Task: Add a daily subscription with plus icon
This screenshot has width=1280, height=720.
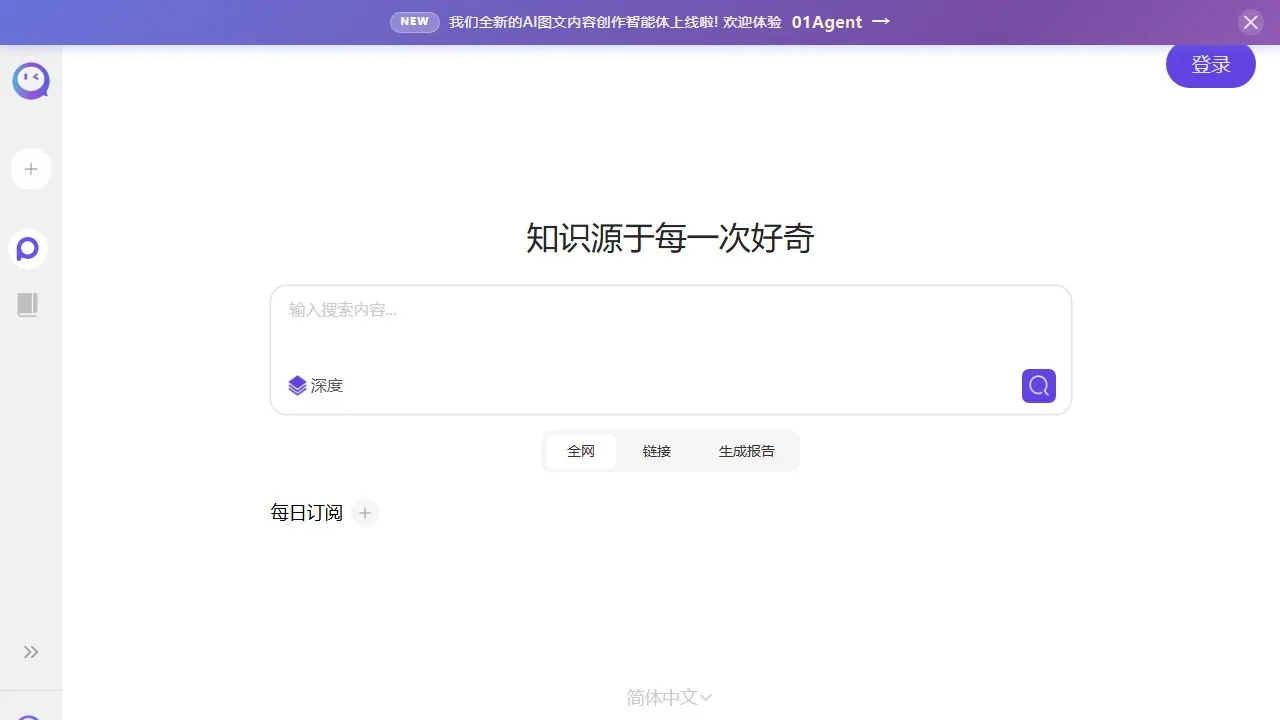Action: [365, 513]
